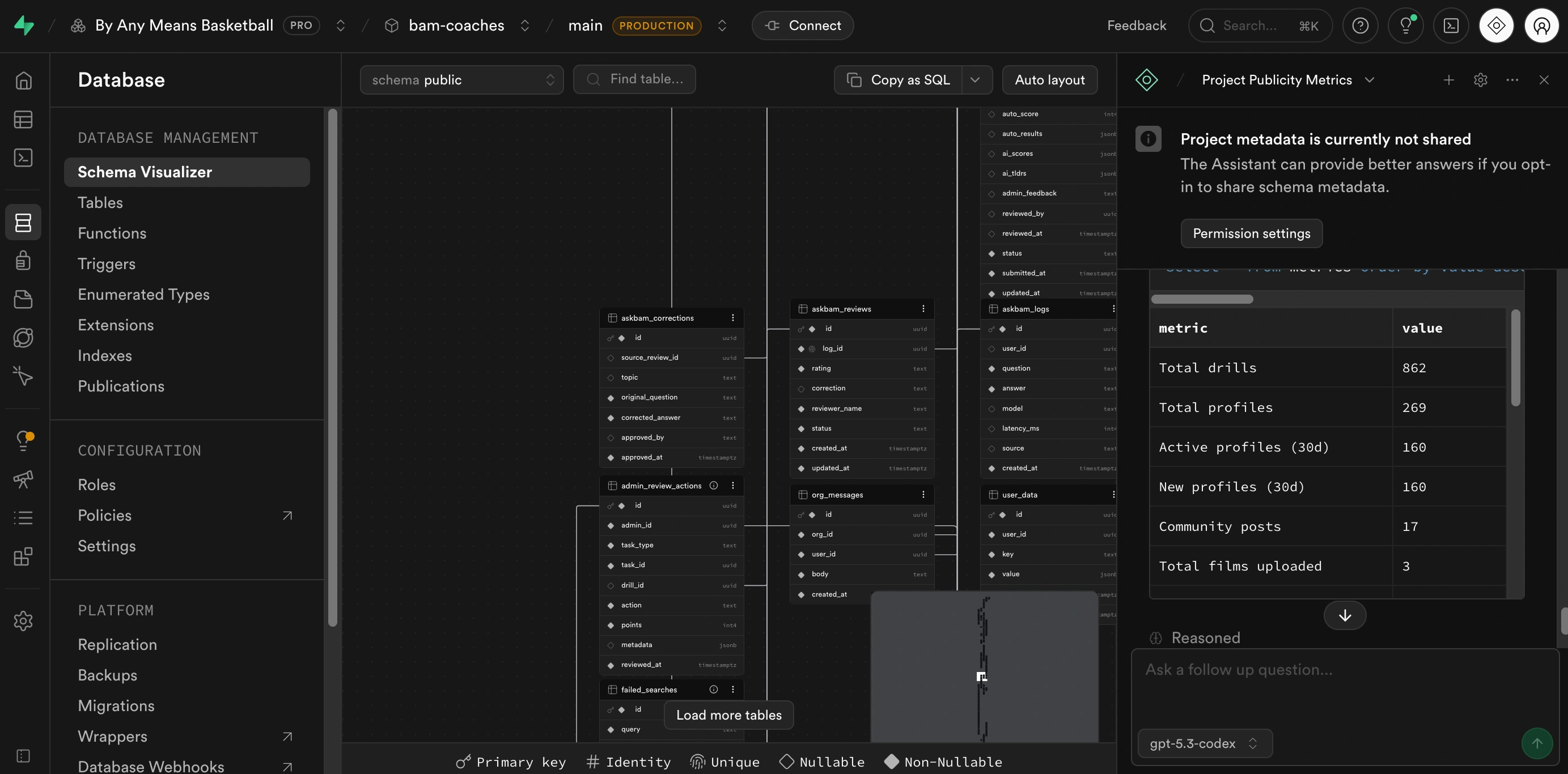This screenshot has width=1568, height=774.
Task: Open Integrations icon in sidebar
Action: point(23,556)
